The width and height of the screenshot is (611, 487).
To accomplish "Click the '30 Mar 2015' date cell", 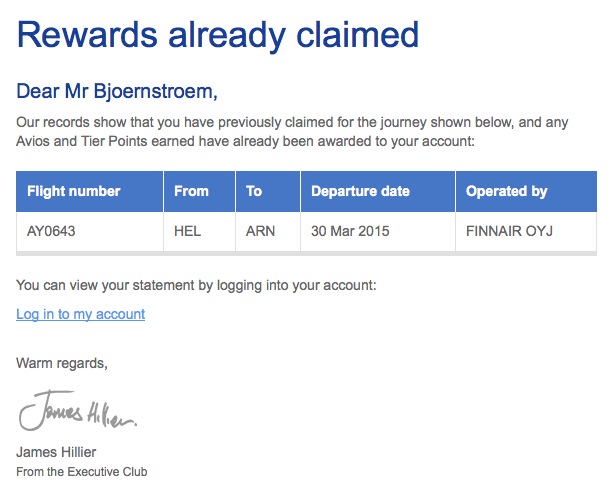I will pyautogui.click(x=349, y=231).
